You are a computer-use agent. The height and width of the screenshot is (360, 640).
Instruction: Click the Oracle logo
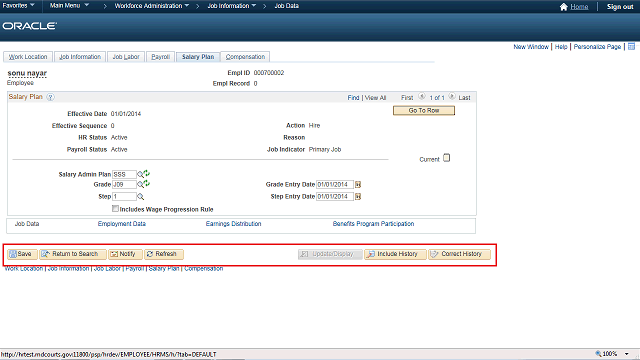point(29,26)
